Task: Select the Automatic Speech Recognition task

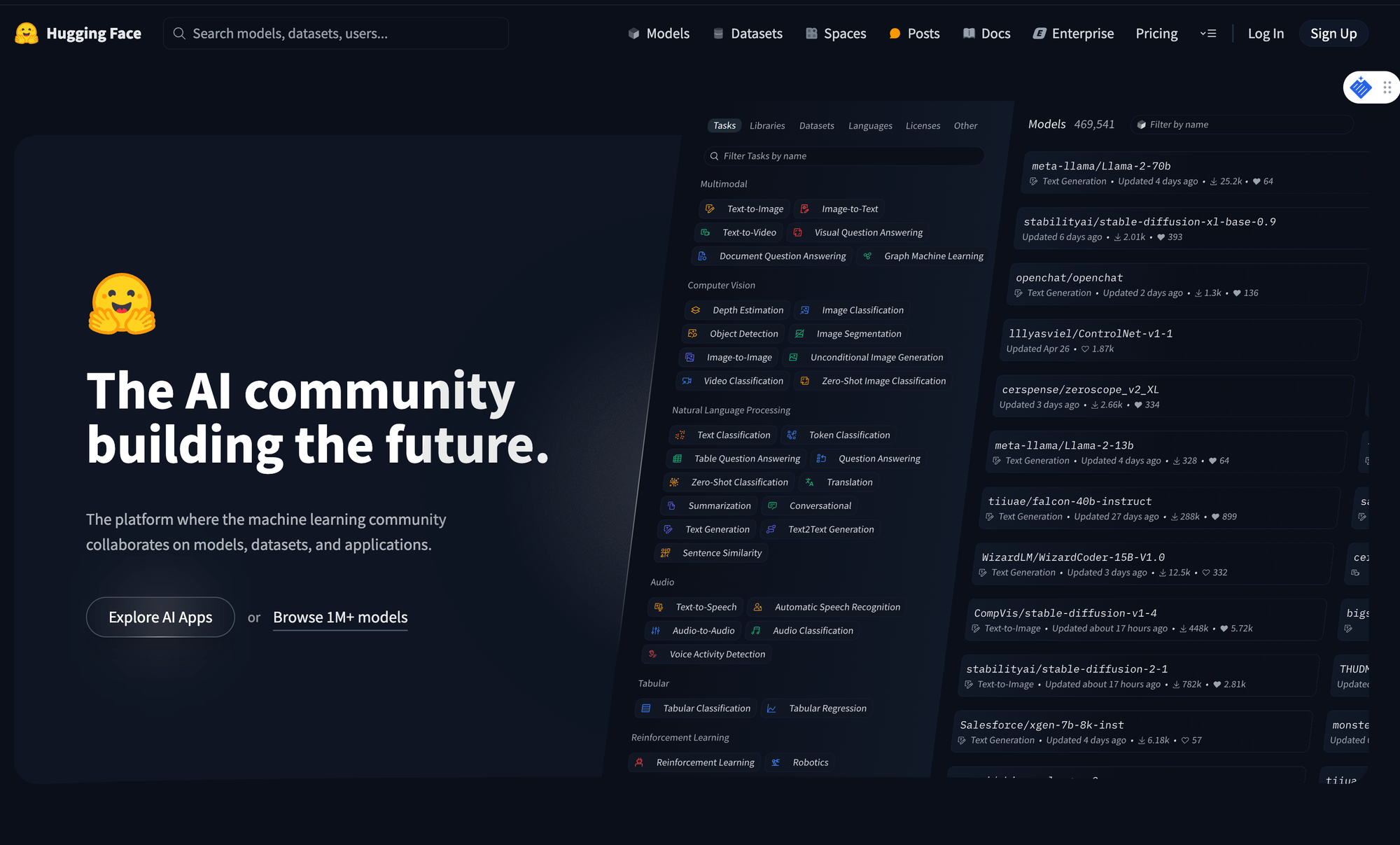Action: (x=826, y=607)
